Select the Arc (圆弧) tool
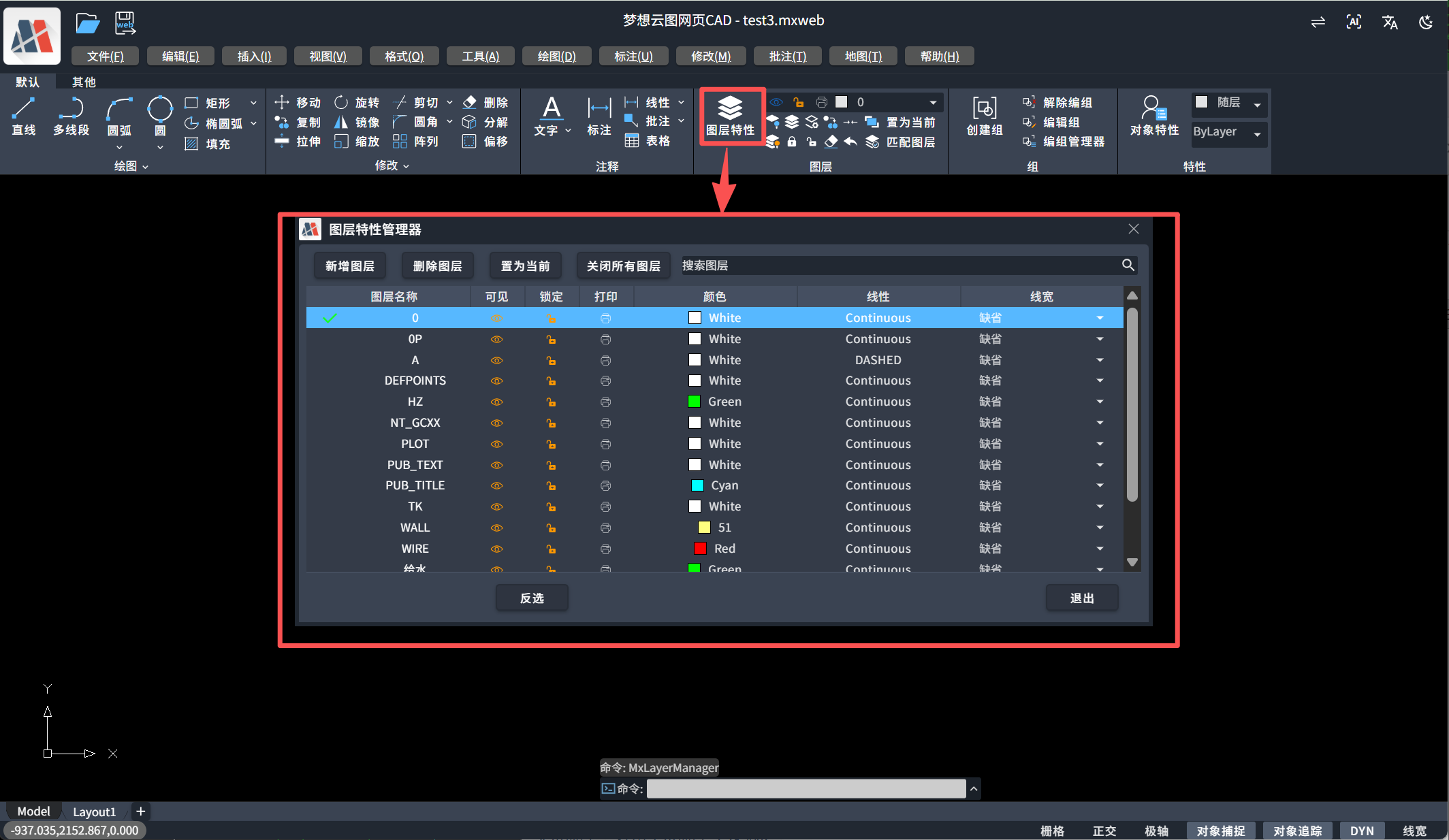Screen dimensions: 1449x840 [119, 116]
